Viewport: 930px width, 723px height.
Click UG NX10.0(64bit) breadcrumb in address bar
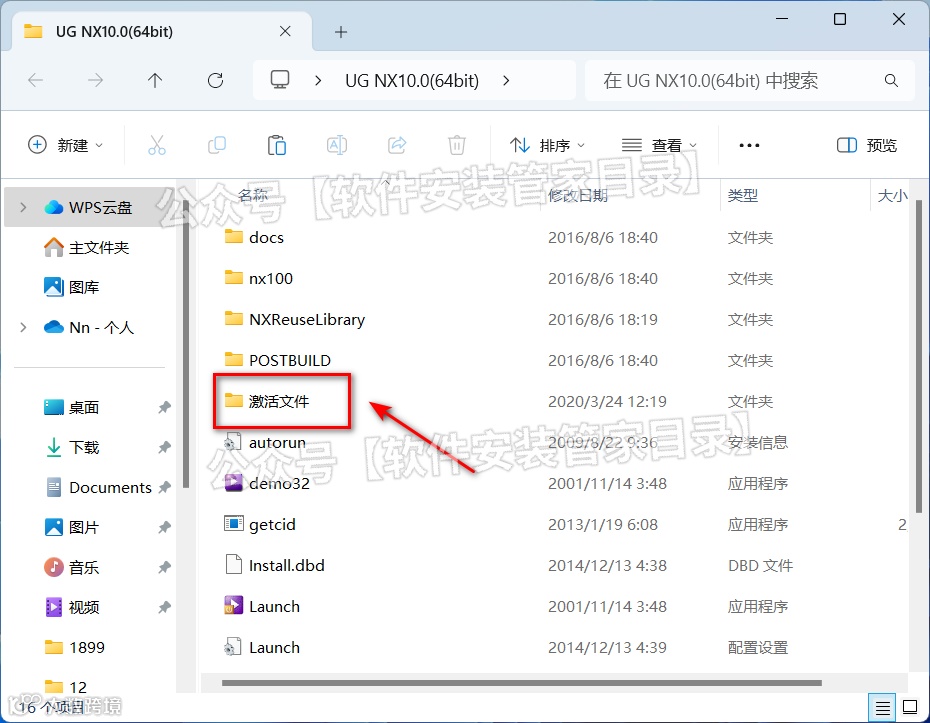pos(412,80)
